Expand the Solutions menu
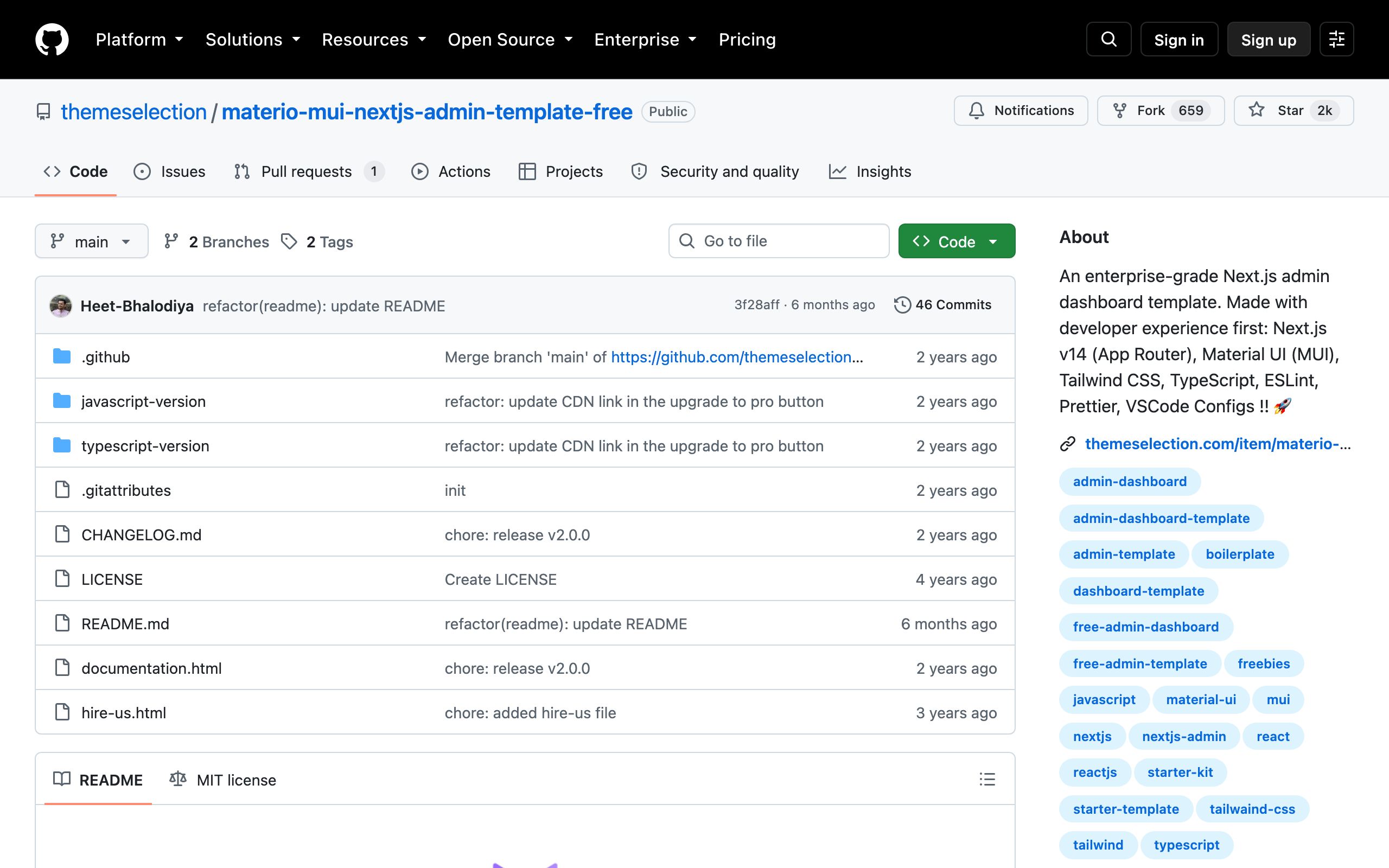The image size is (1389, 868). point(253,40)
